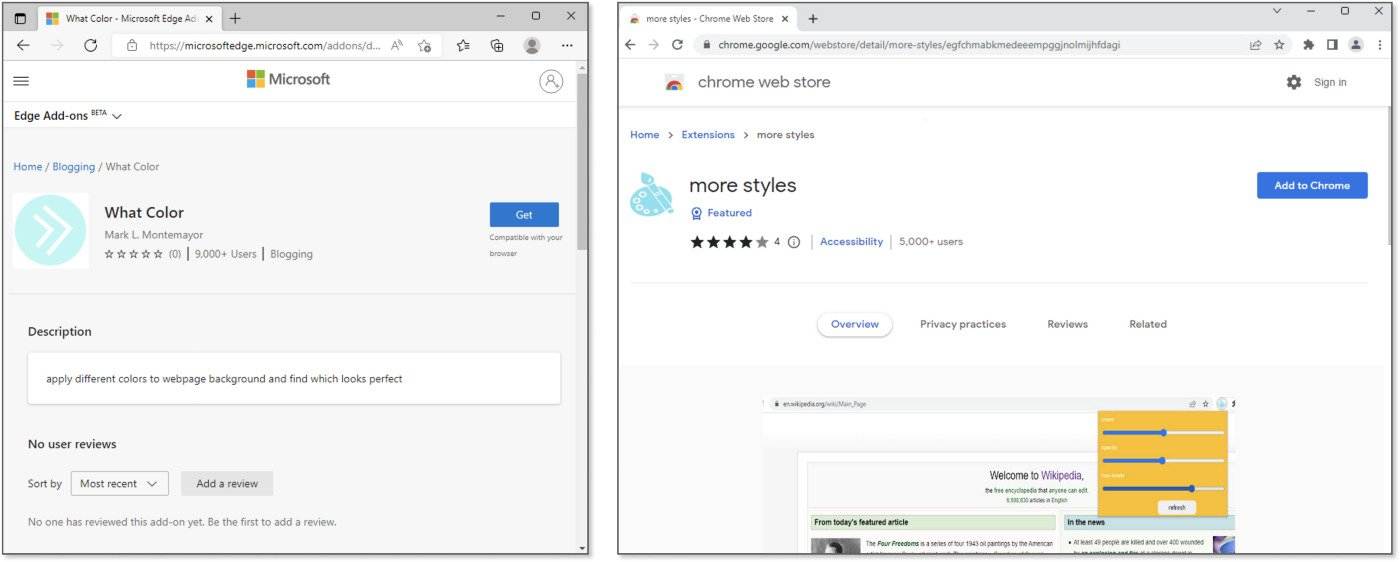
Task: Open the Edge Favorites list
Action: pos(463,45)
